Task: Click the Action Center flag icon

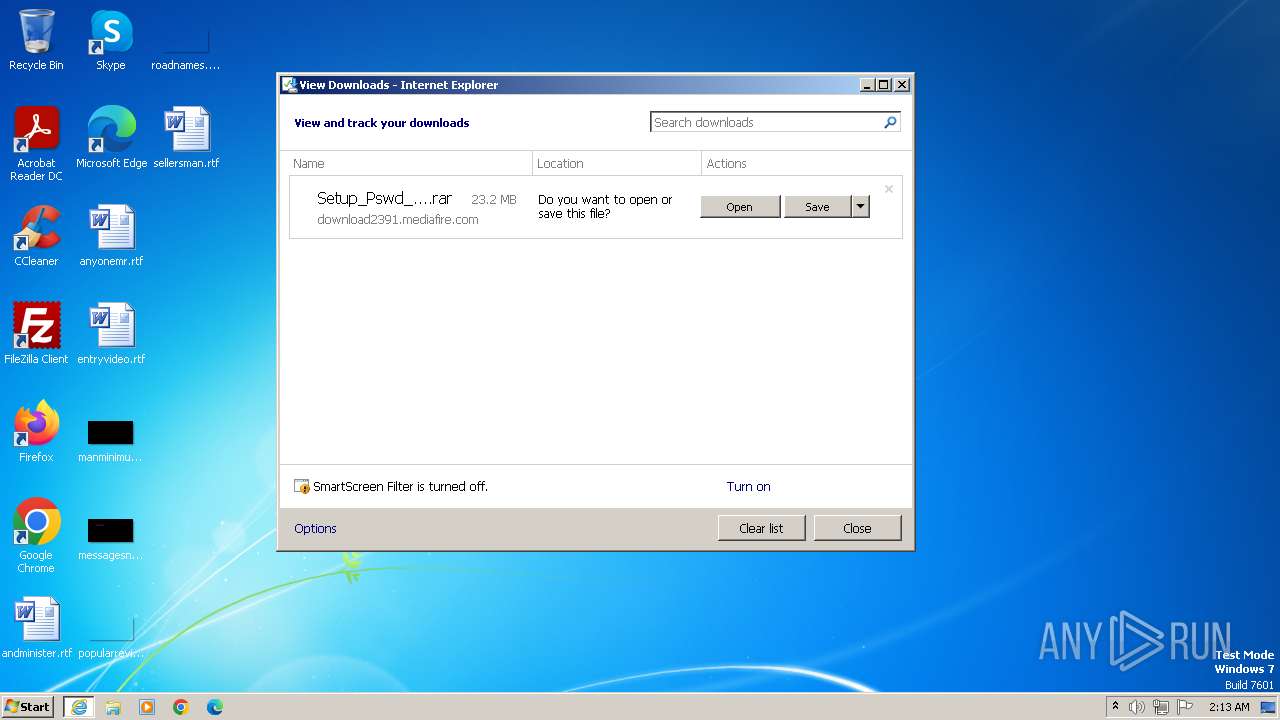Action: [x=1185, y=707]
